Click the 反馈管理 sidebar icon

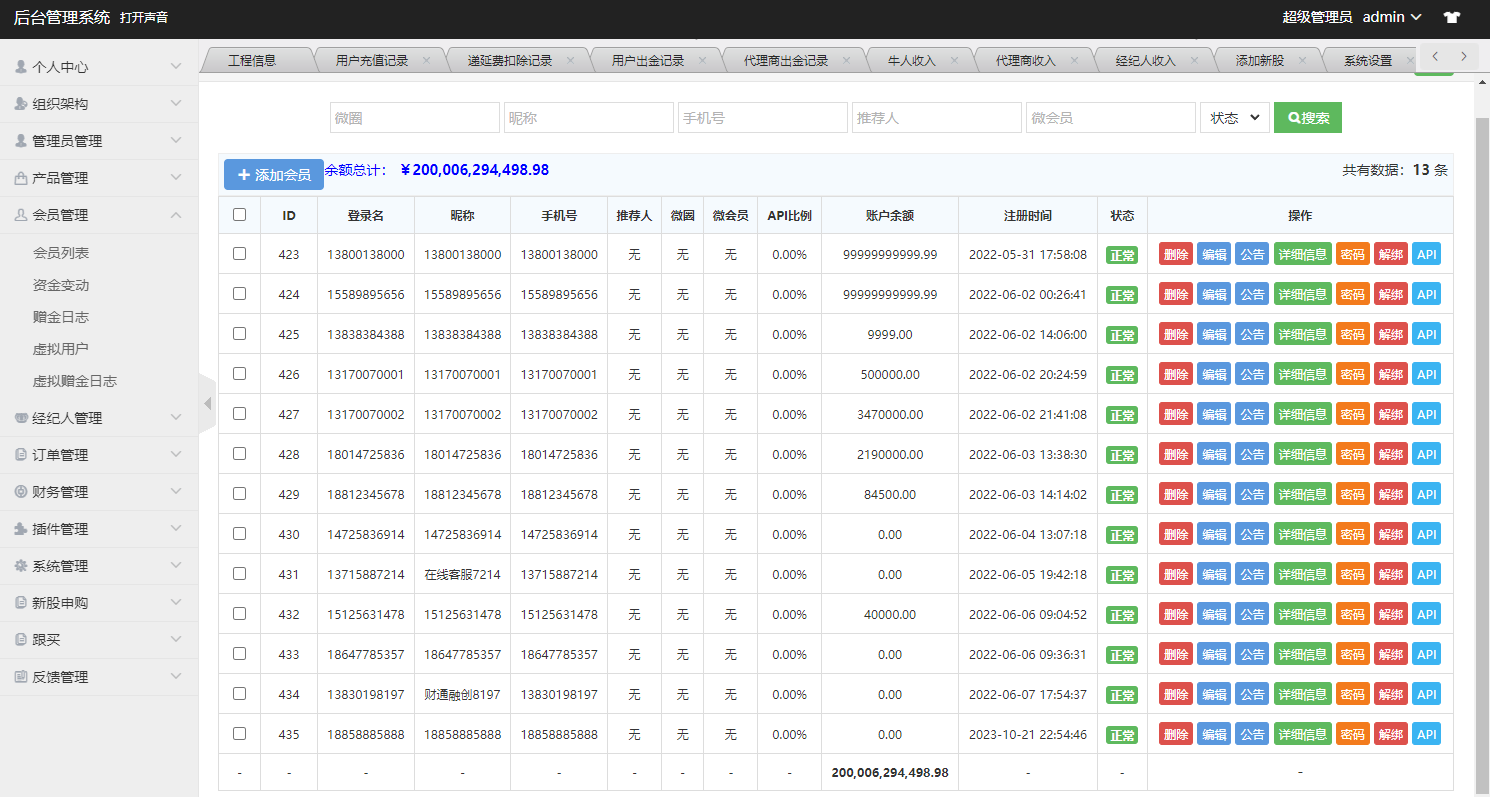click(21, 677)
